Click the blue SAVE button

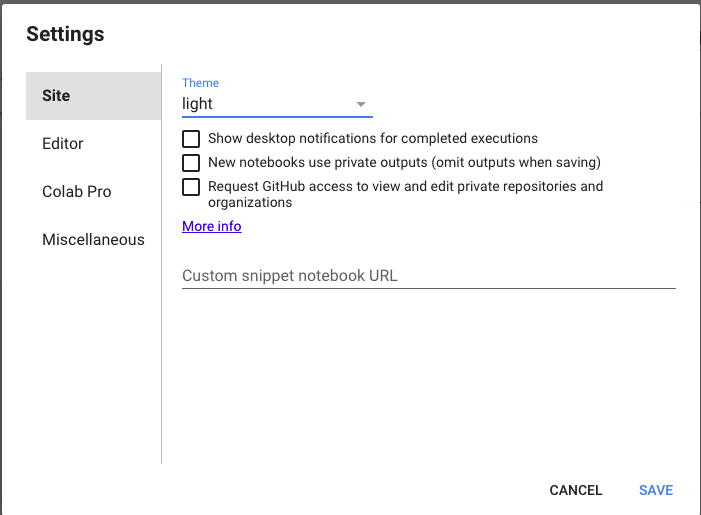[656, 490]
